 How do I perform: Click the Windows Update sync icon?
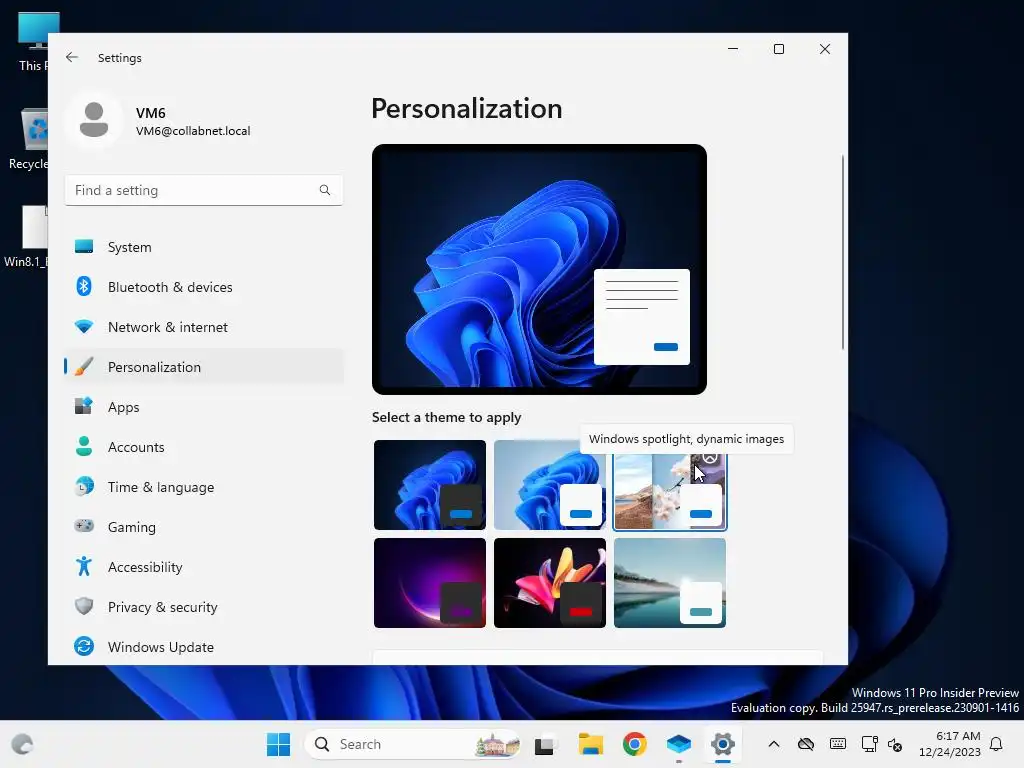[x=84, y=647]
